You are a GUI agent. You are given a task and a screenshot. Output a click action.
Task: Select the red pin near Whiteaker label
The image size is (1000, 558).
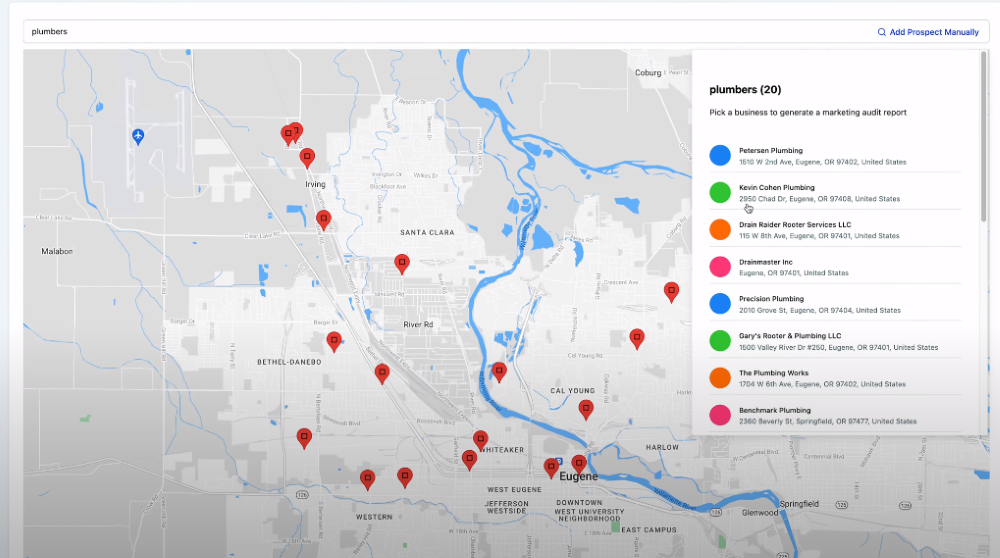[480, 439]
